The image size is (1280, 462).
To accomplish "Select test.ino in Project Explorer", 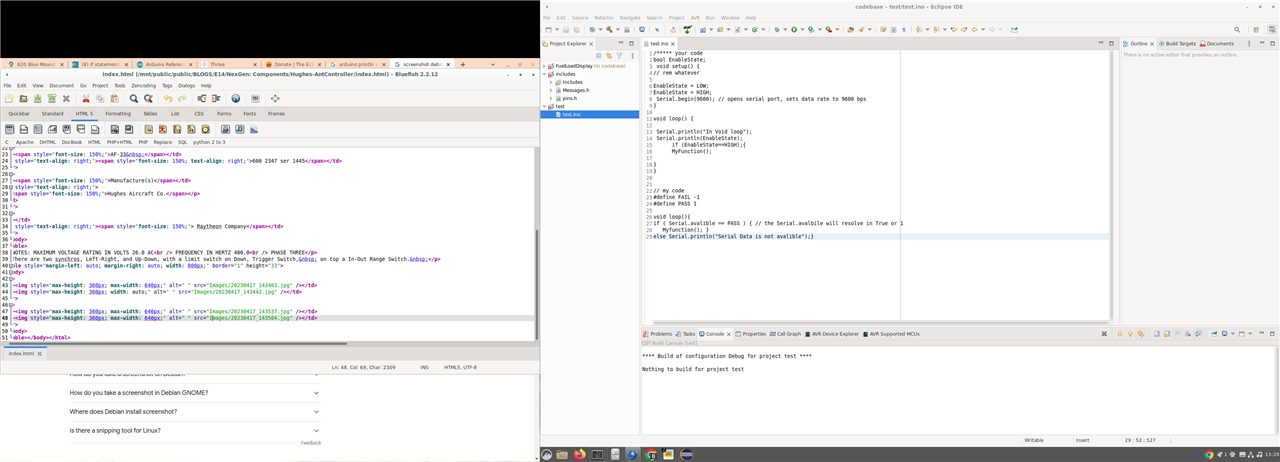I will coord(571,114).
